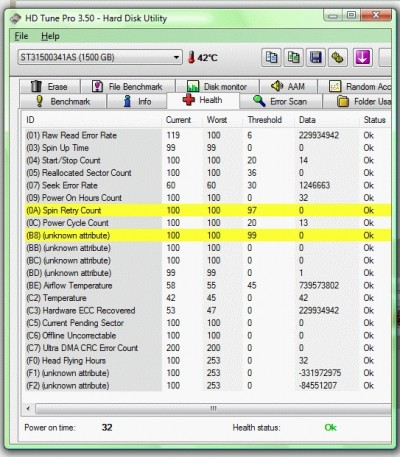400x457 pixels.
Task: Select the (BB) unknown attribute row
Action: pyautogui.click(x=207, y=248)
